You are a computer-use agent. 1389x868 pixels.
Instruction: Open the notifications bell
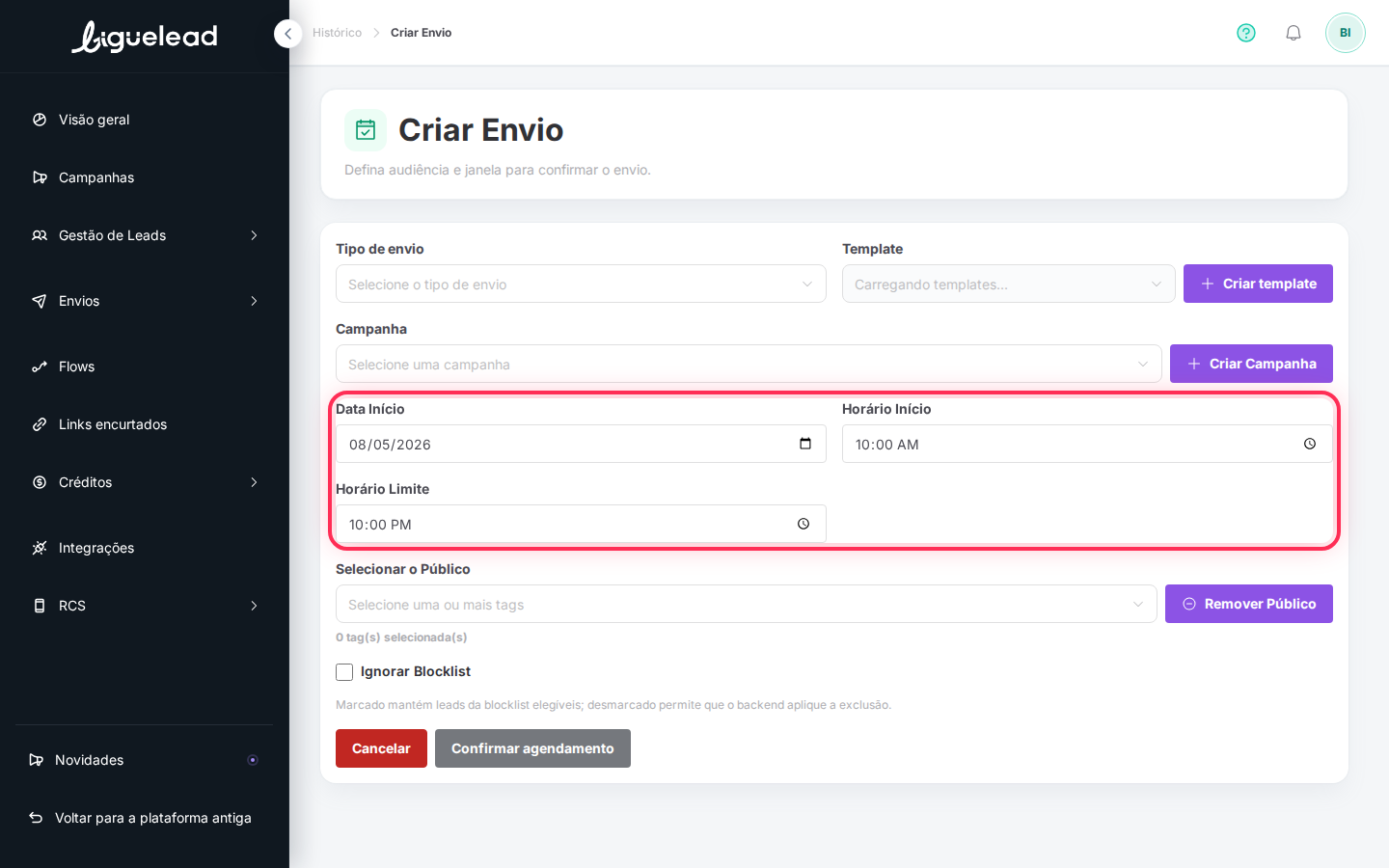pyautogui.click(x=1294, y=33)
